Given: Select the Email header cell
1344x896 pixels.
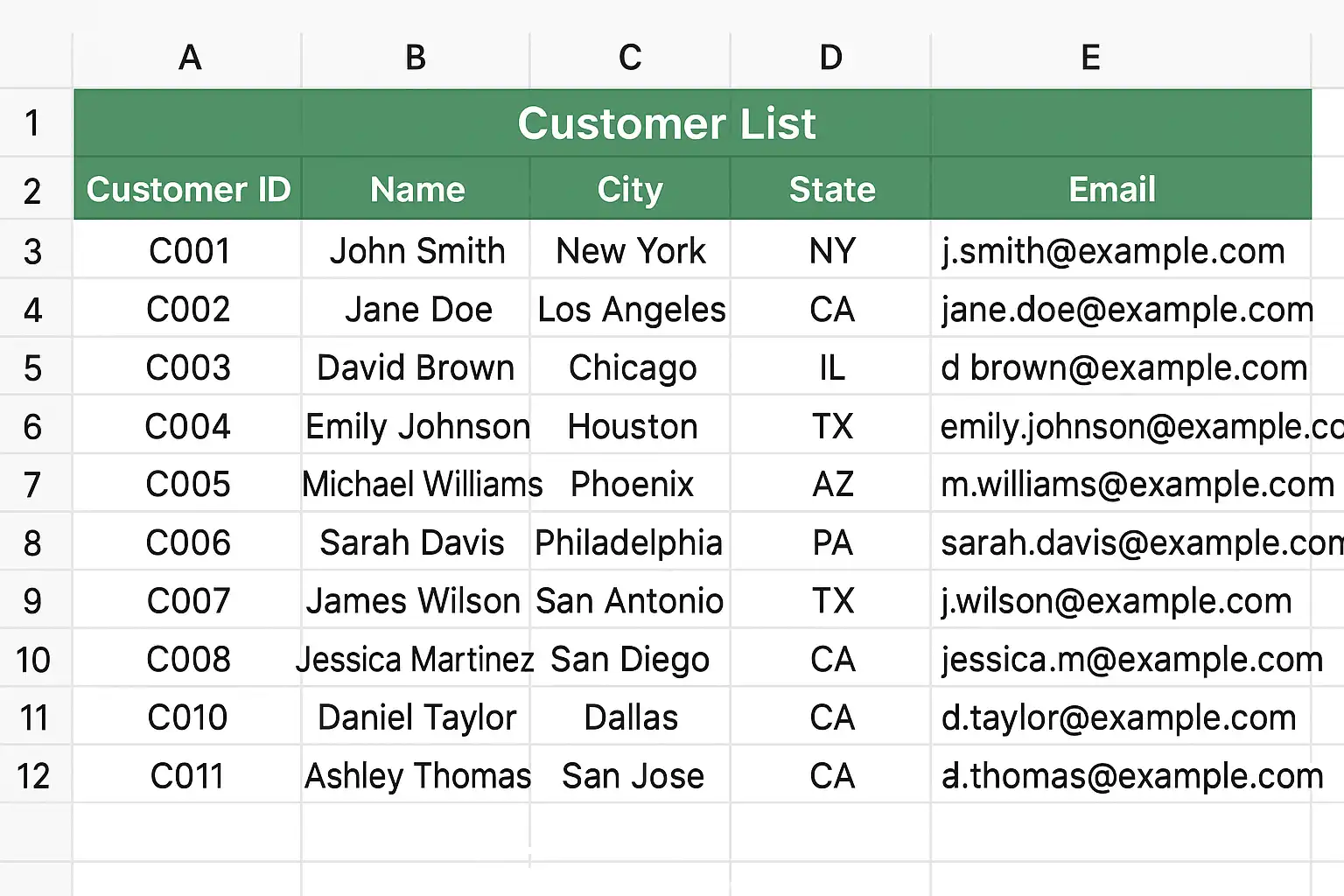Looking at the screenshot, I should point(1112,190).
